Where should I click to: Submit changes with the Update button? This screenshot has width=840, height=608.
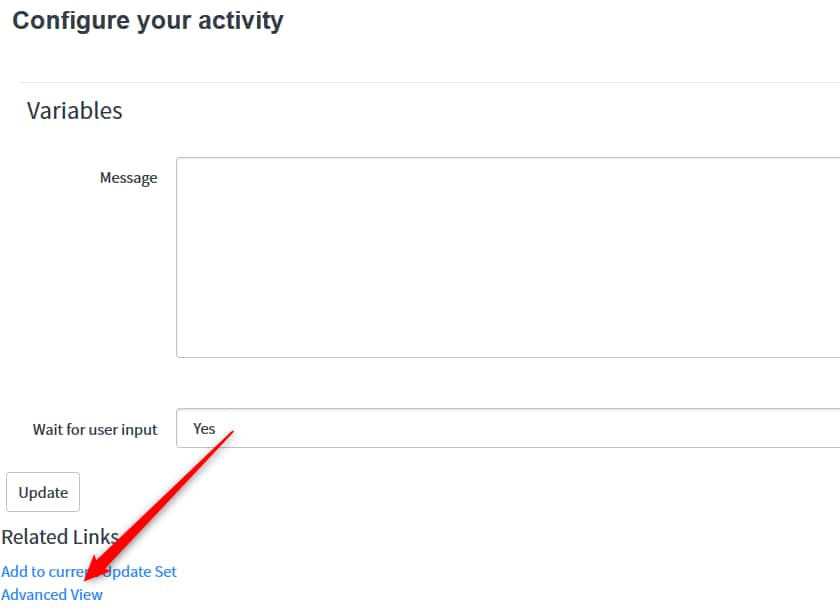[43, 492]
